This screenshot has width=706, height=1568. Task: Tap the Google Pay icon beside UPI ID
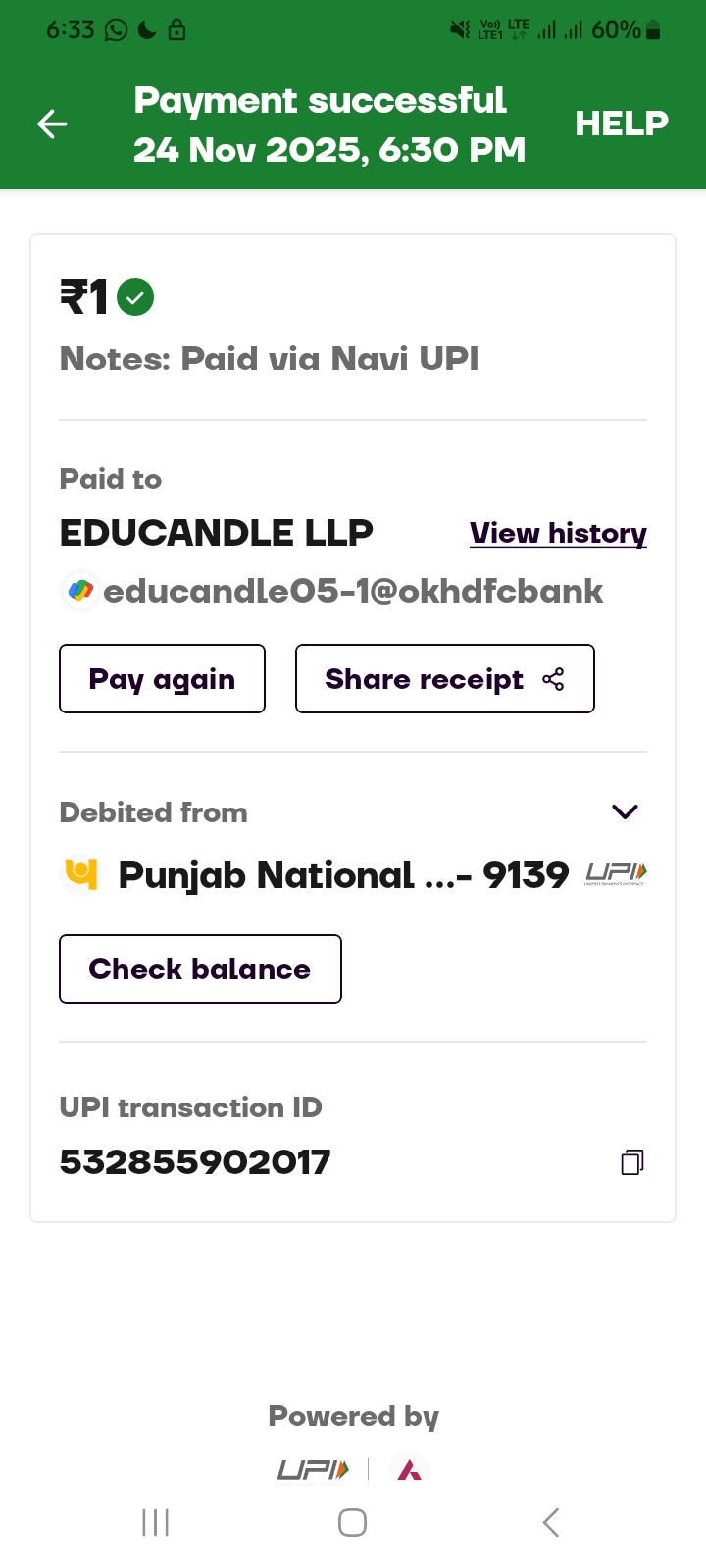tap(80, 591)
